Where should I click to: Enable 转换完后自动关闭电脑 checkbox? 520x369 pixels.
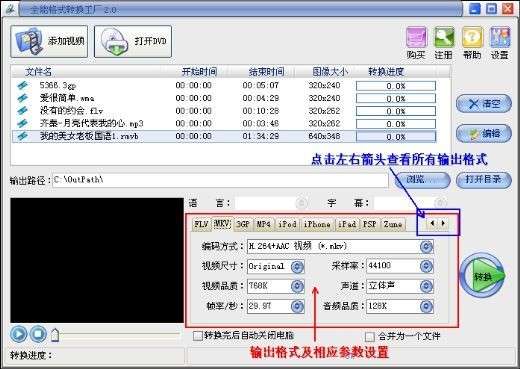(197, 336)
